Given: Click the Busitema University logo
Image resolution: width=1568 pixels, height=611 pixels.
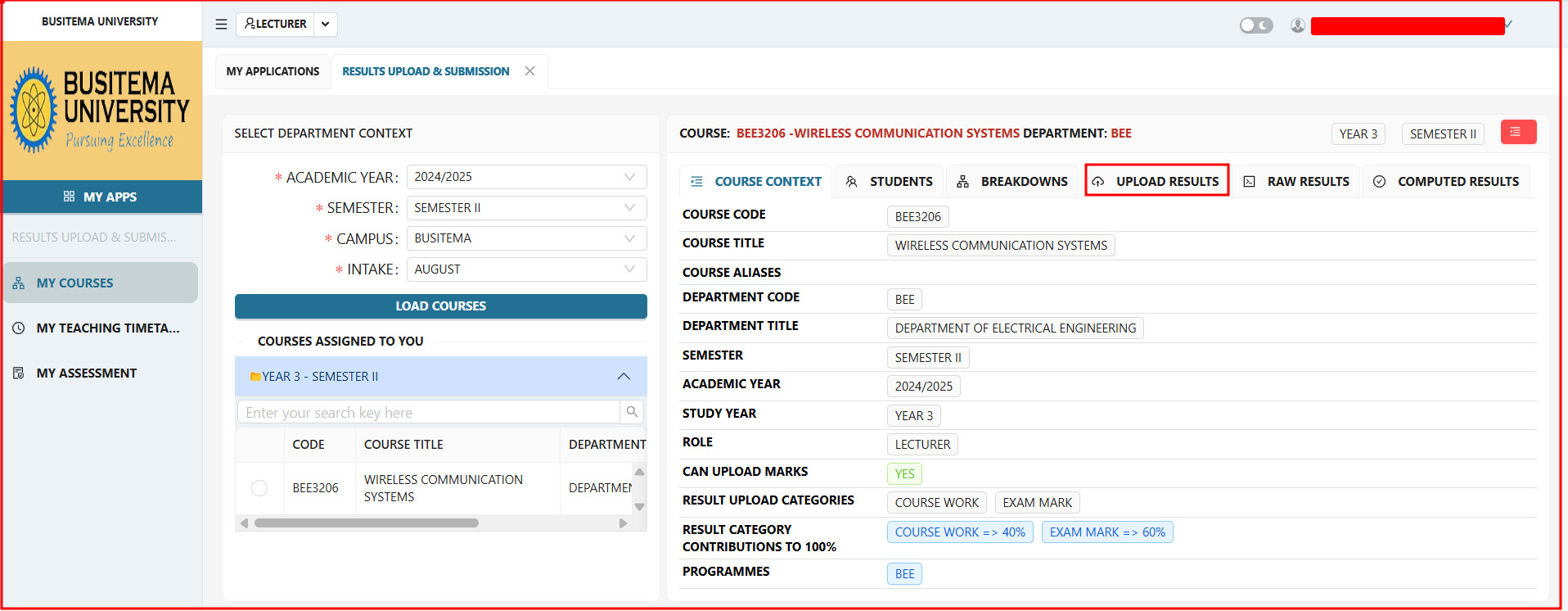Looking at the screenshot, I should (101, 111).
